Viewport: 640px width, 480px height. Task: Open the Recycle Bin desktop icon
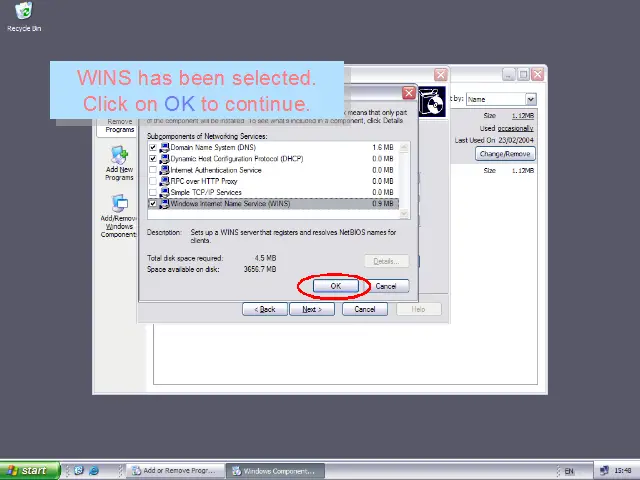coord(24,16)
